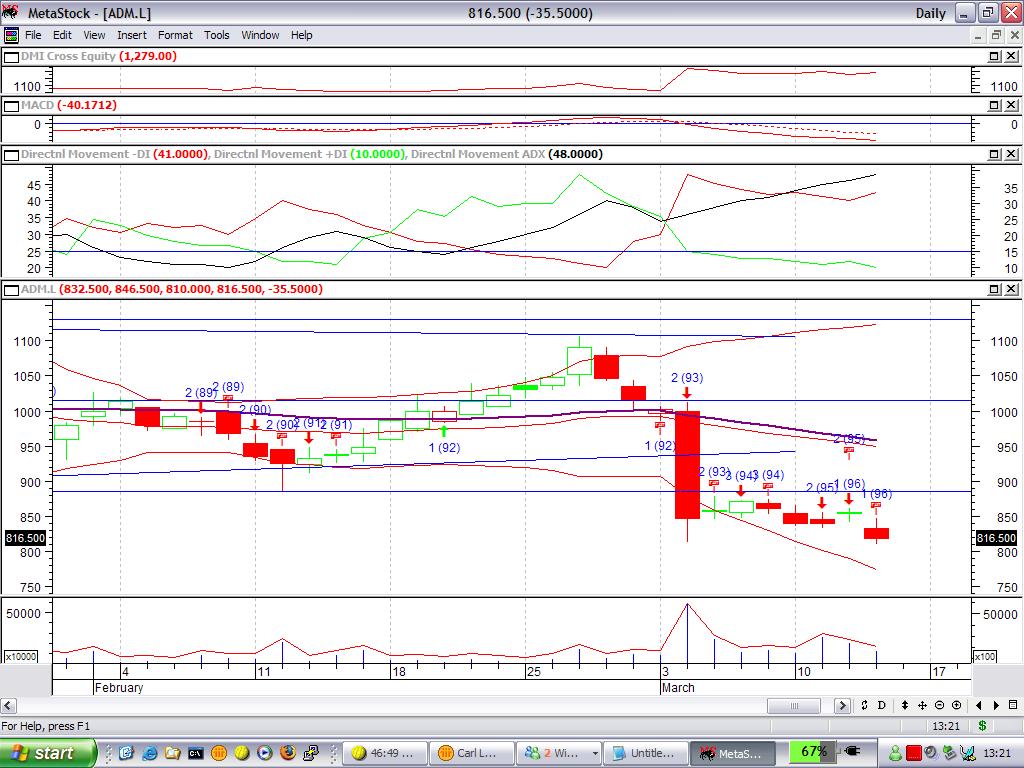The width and height of the screenshot is (1024, 768).
Task: Maximize the Directional Movement inner window
Action: (x=993, y=154)
